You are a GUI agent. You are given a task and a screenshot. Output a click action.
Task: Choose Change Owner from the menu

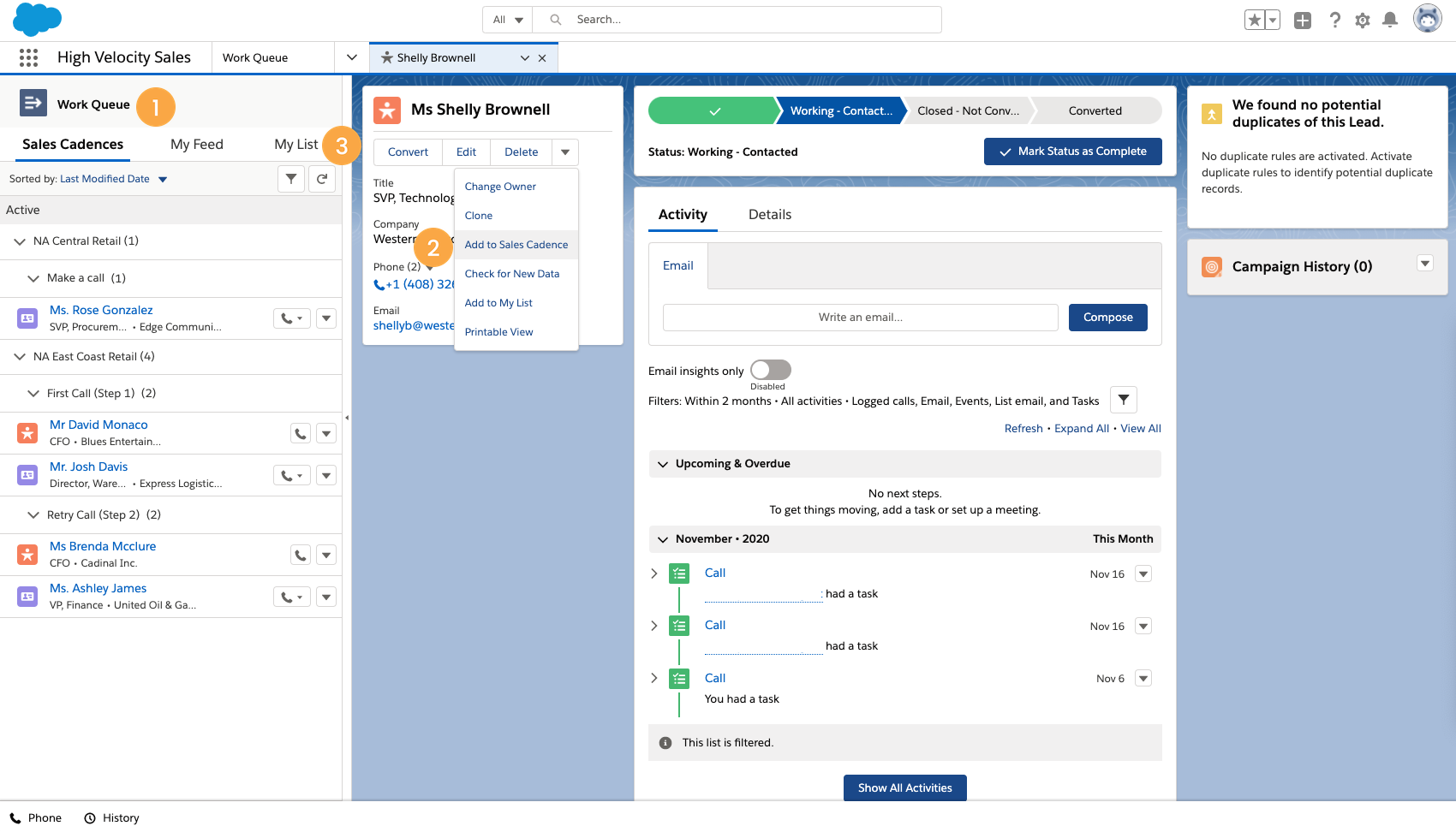pyautogui.click(x=516, y=187)
